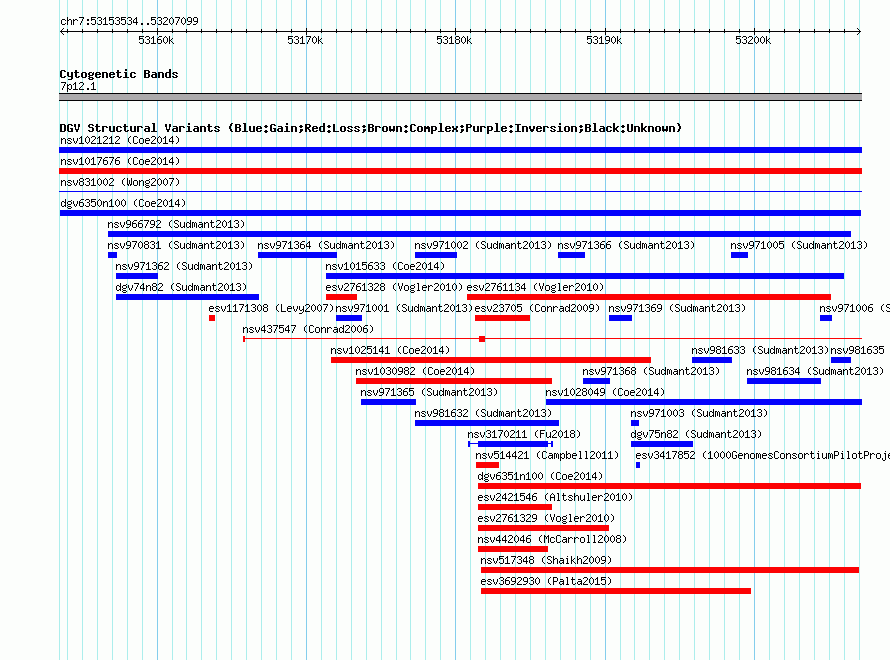Click the nsv970831 (Sudmant2013) label
The height and width of the screenshot is (660, 890).
tap(176, 245)
